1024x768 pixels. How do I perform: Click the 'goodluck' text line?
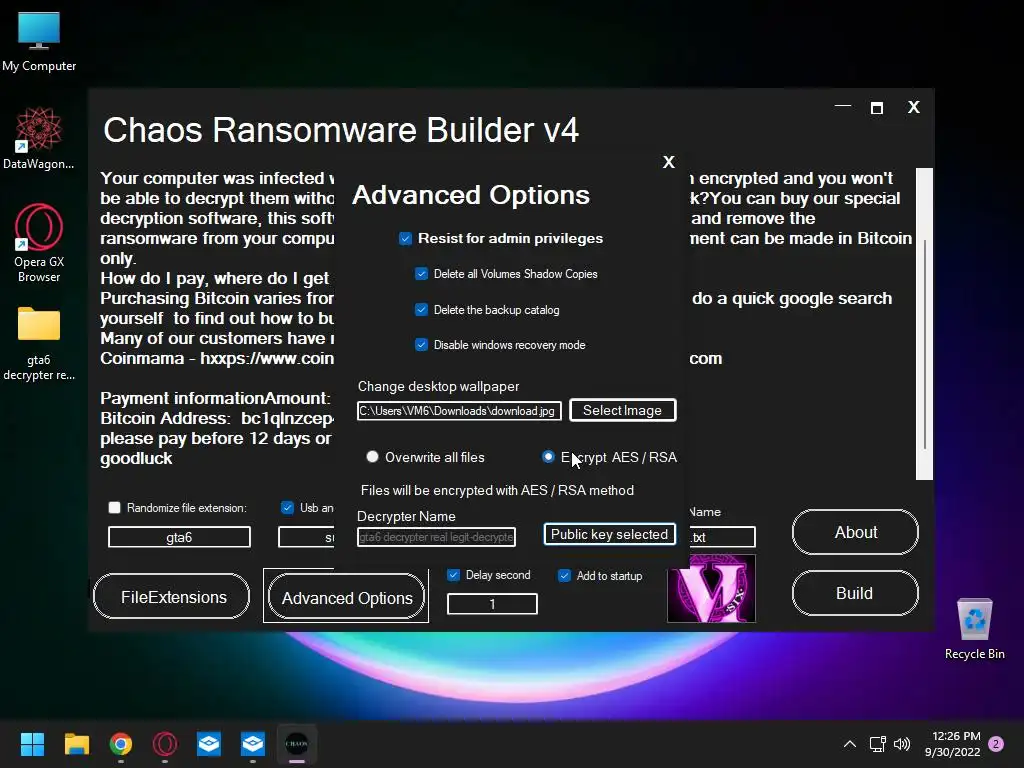click(x=136, y=458)
